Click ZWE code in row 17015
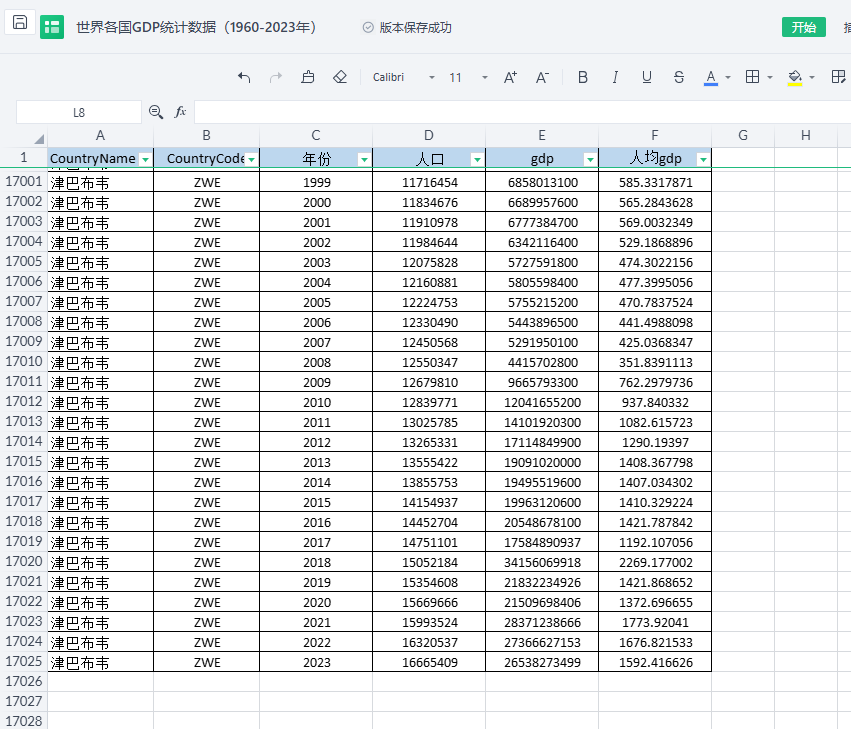 point(207,462)
